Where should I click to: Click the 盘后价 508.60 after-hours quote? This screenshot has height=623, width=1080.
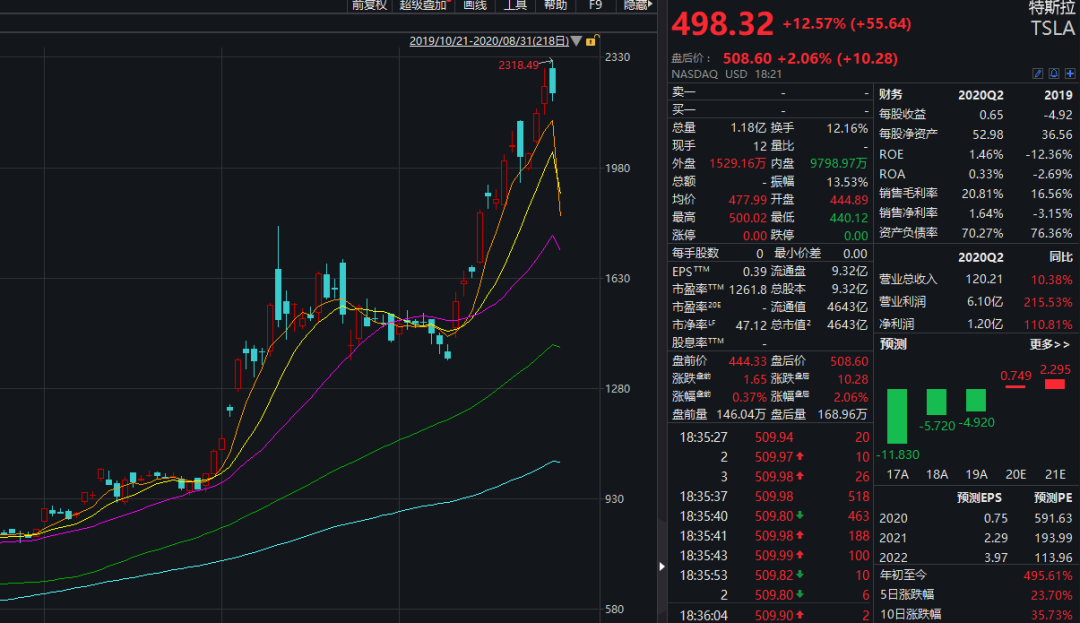click(785, 59)
